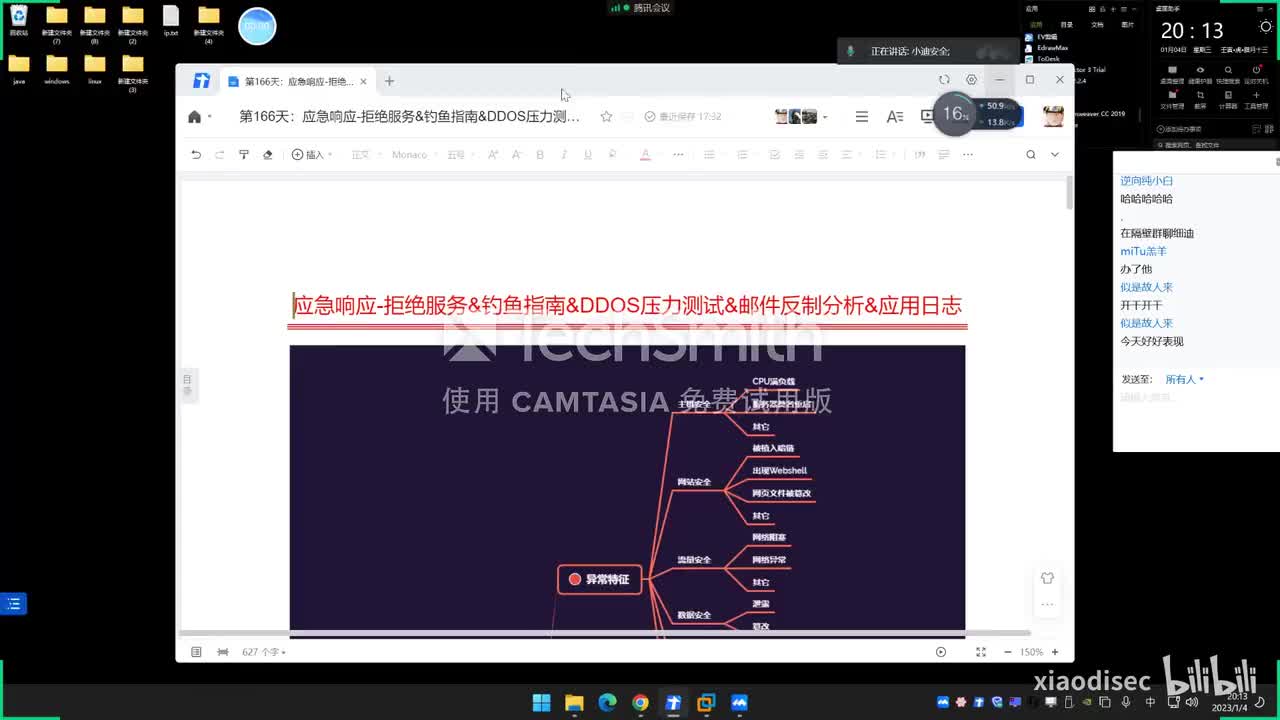Viewport: 1280px width, 720px height.
Task: Click the EdrawMax shortcut in widget list
Action: pyautogui.click(x=1044, y=48)
